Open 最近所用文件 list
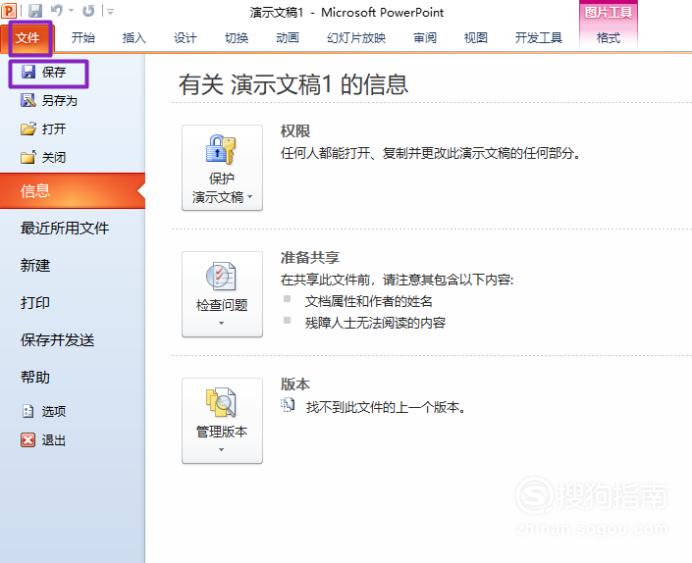This screenshot has width=692, height=563. [x=64, y=228]
